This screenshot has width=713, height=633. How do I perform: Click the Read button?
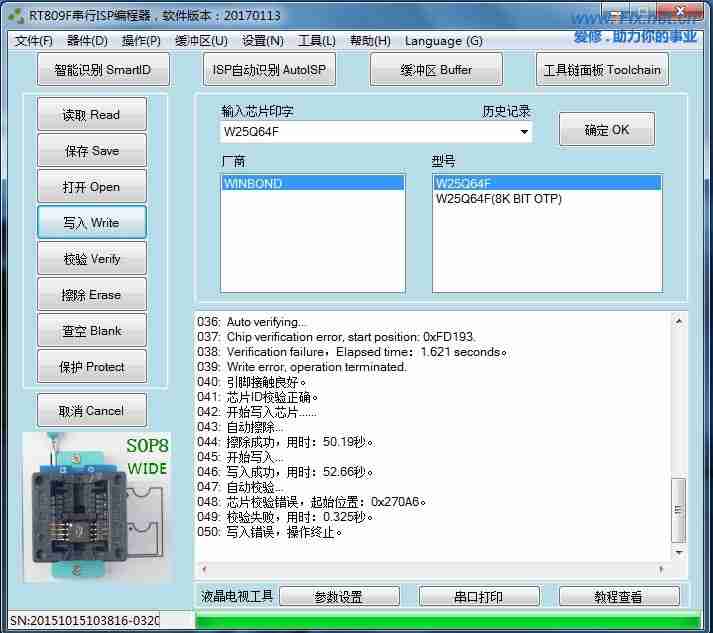[x=91, y=115]
